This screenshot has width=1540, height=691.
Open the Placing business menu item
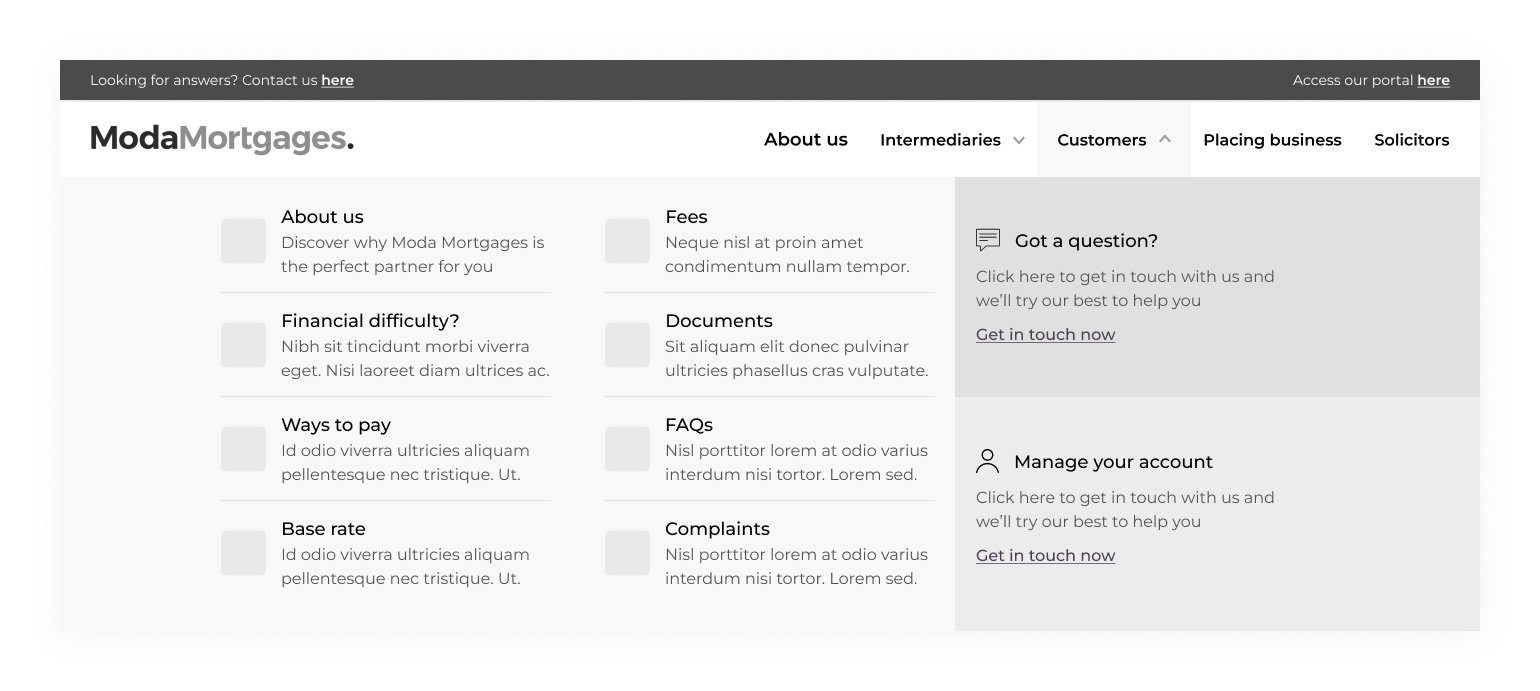pos(1272,140)
